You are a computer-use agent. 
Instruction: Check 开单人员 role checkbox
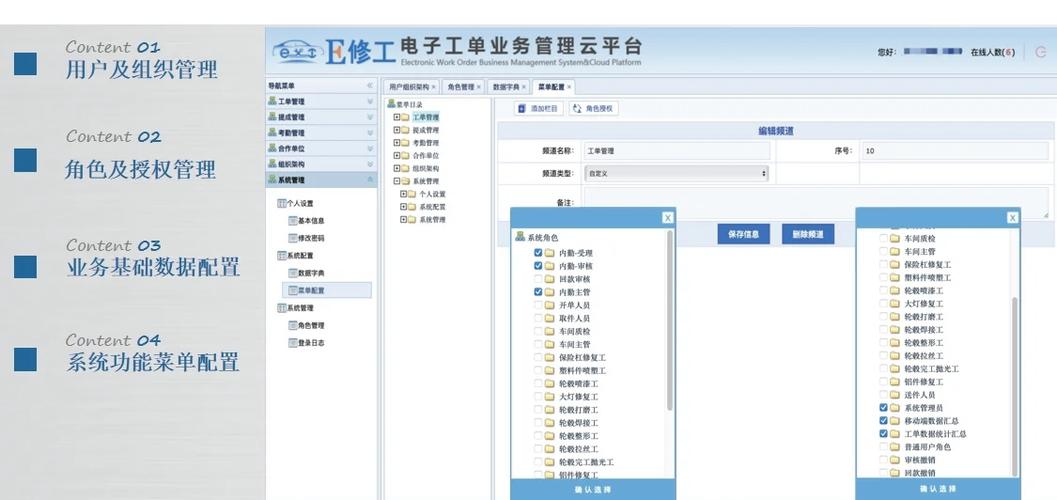tap(538, 305)
